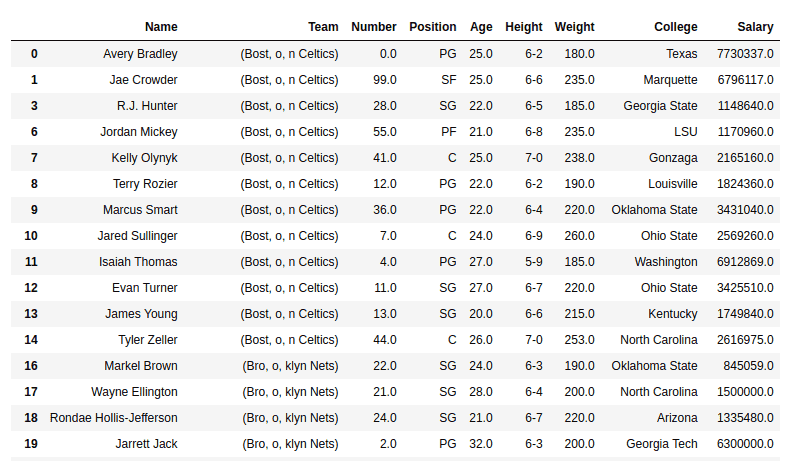785x461 pixels.
Task: Select the College column header
Action: click(x=675, y=27)
